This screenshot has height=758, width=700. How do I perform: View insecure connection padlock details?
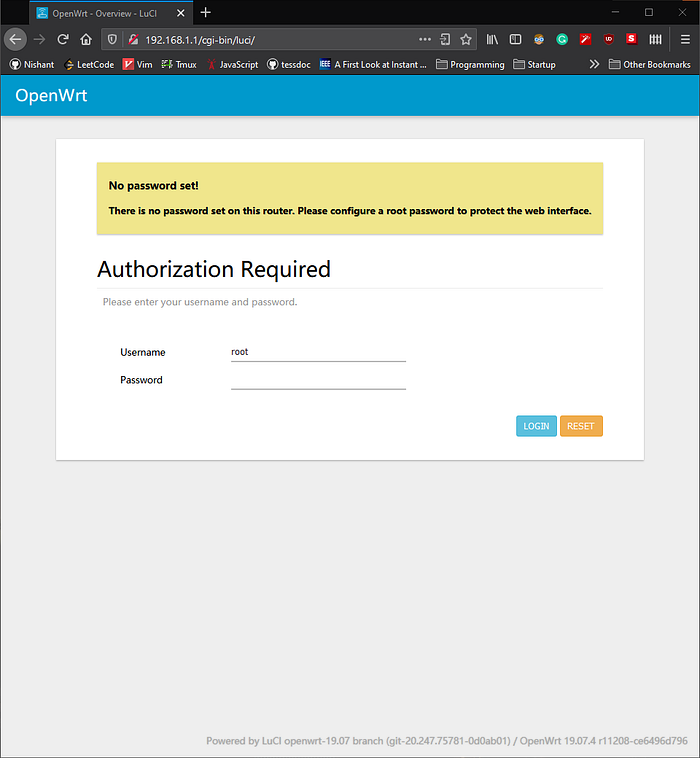click(133, 40)
